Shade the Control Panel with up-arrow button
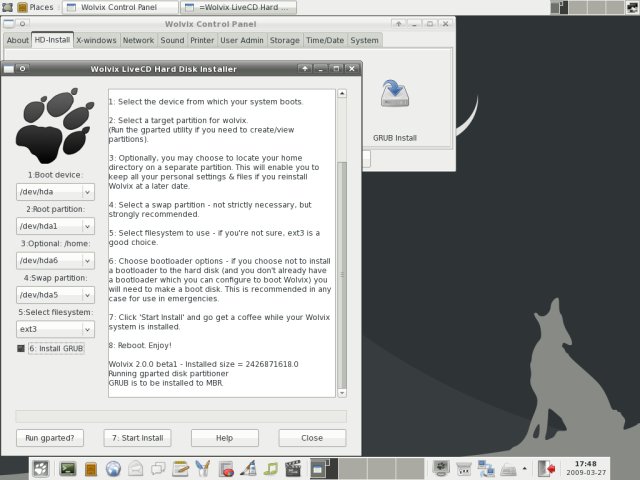 coord(398,24)
